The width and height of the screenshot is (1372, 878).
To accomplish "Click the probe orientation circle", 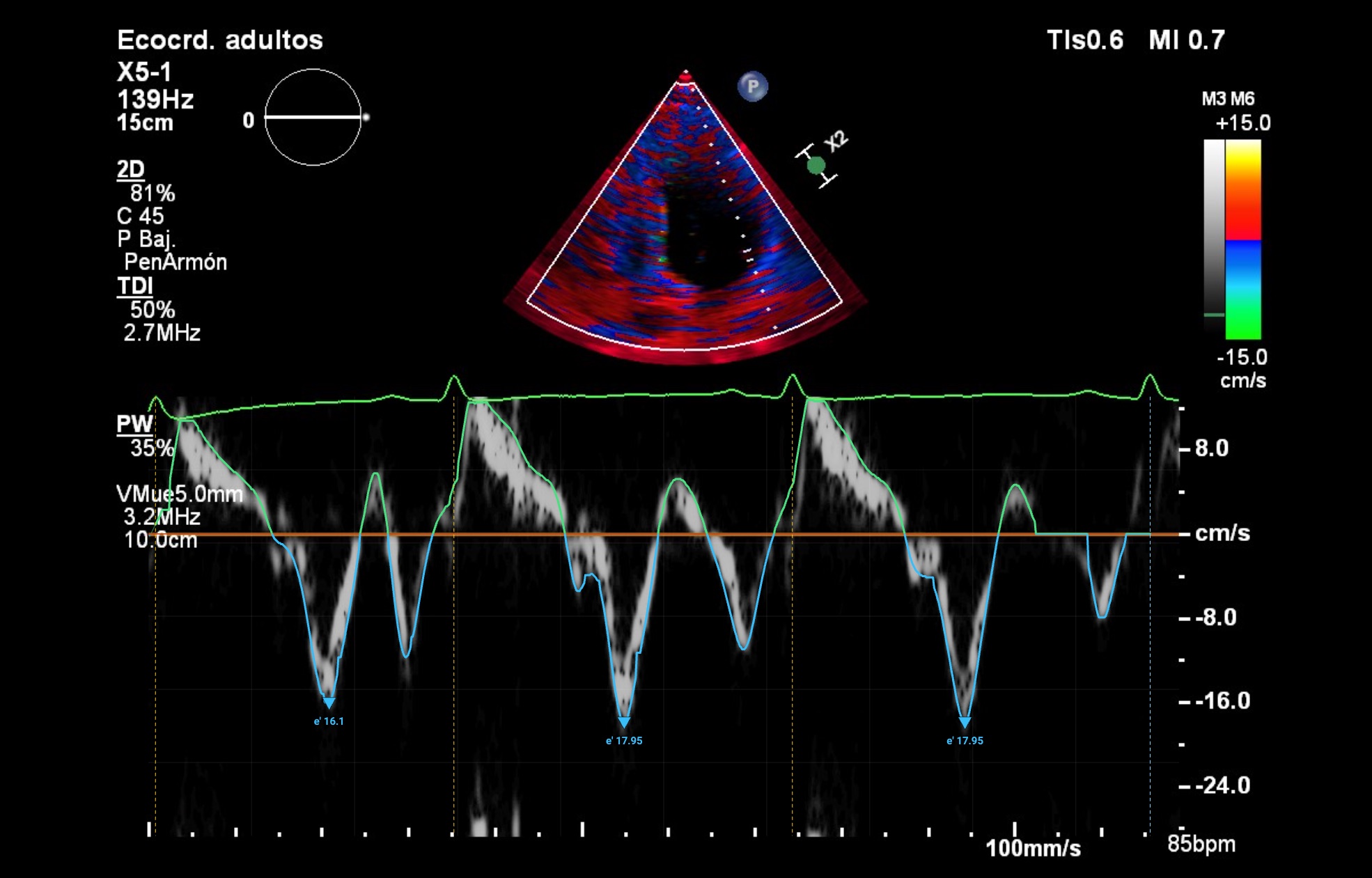I will (313, 117).
